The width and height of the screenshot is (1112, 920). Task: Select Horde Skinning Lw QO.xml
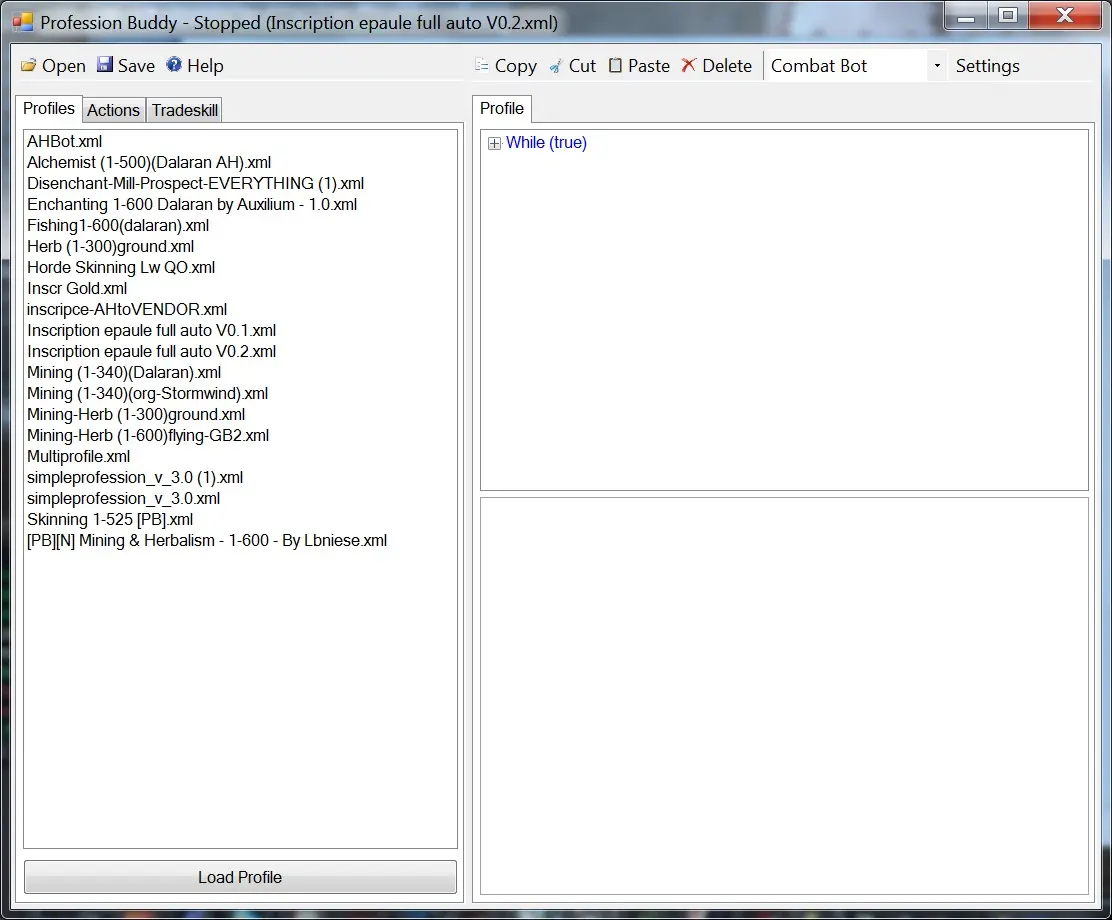click(121, 267)
